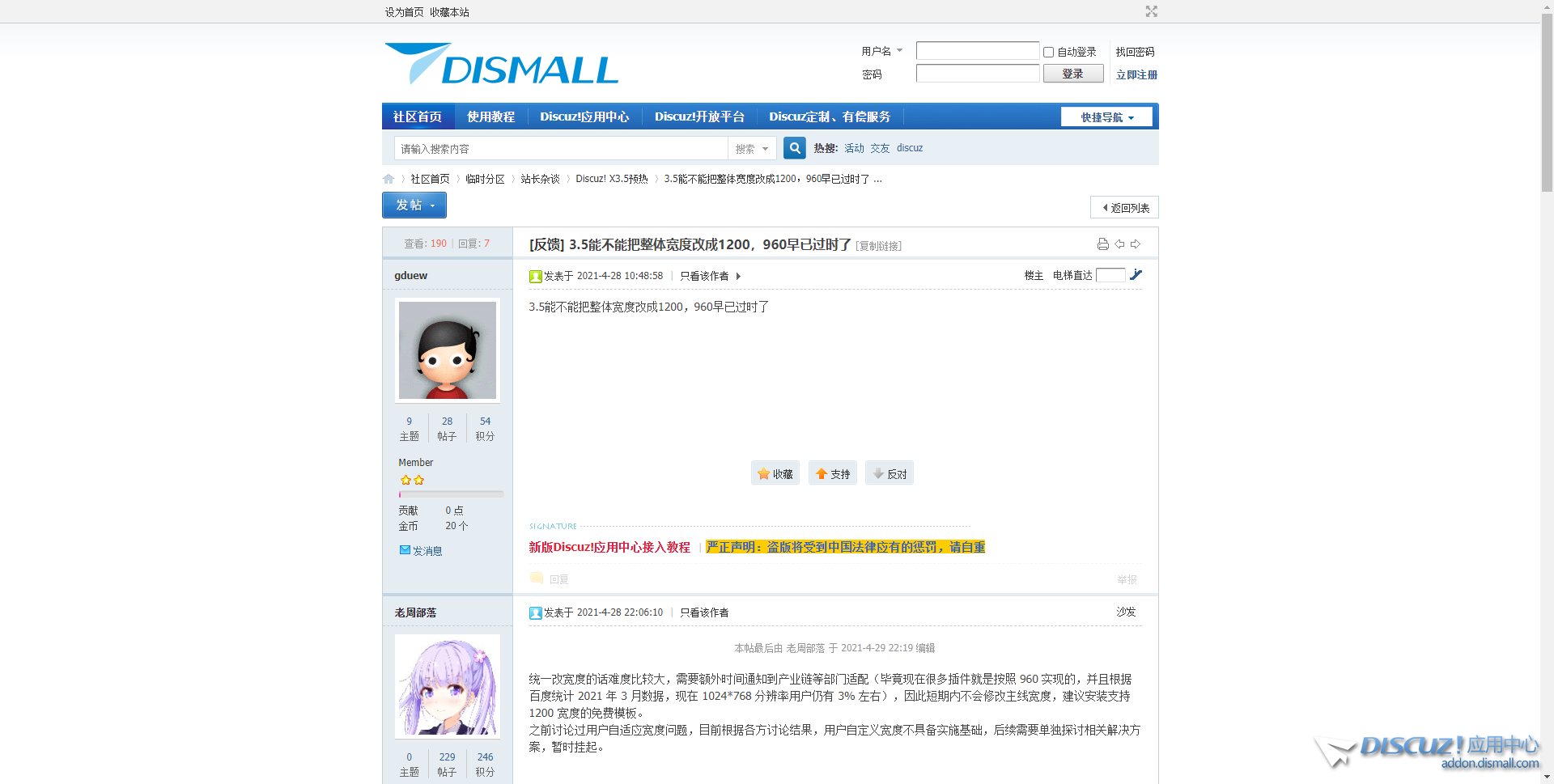This screenshot has width=1554, height=784.
Task: Open Discuz!开放平台 nav tab
Action: click(x=699, y=117)
